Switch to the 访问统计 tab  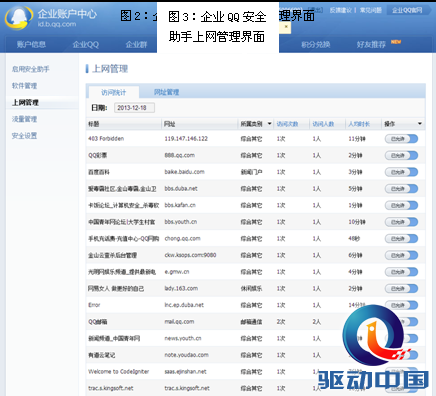pos(113,92)
